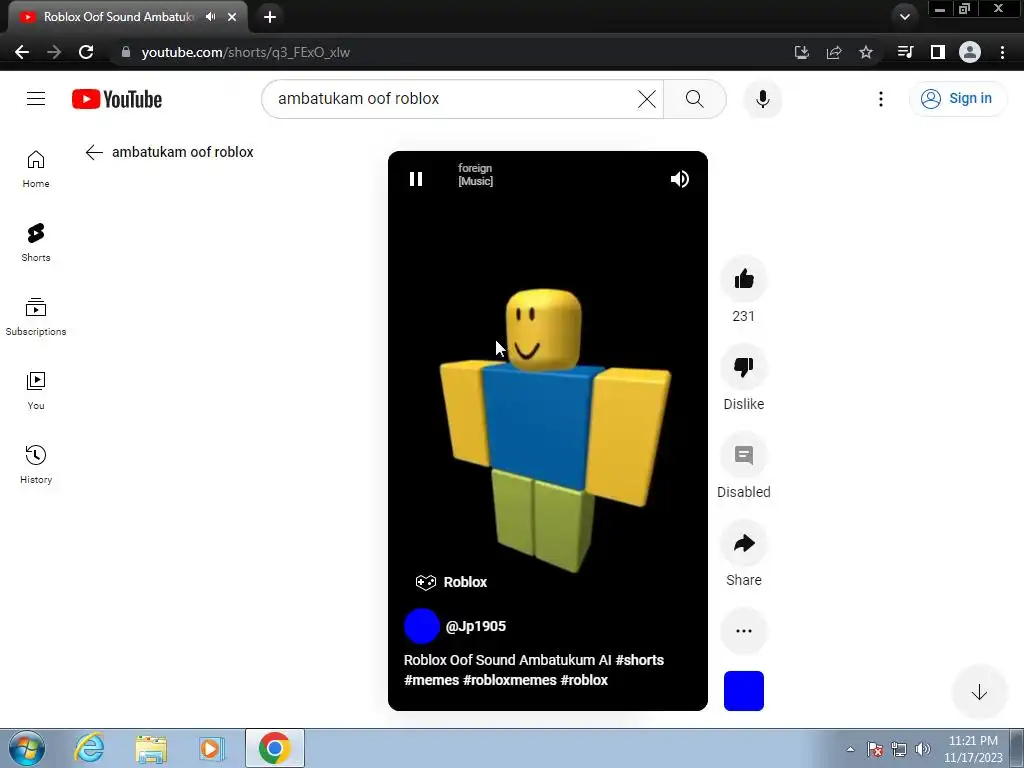
Task: Install YouTube app icon in address bar
Action: pyautogui.click(x=801, y=52)
